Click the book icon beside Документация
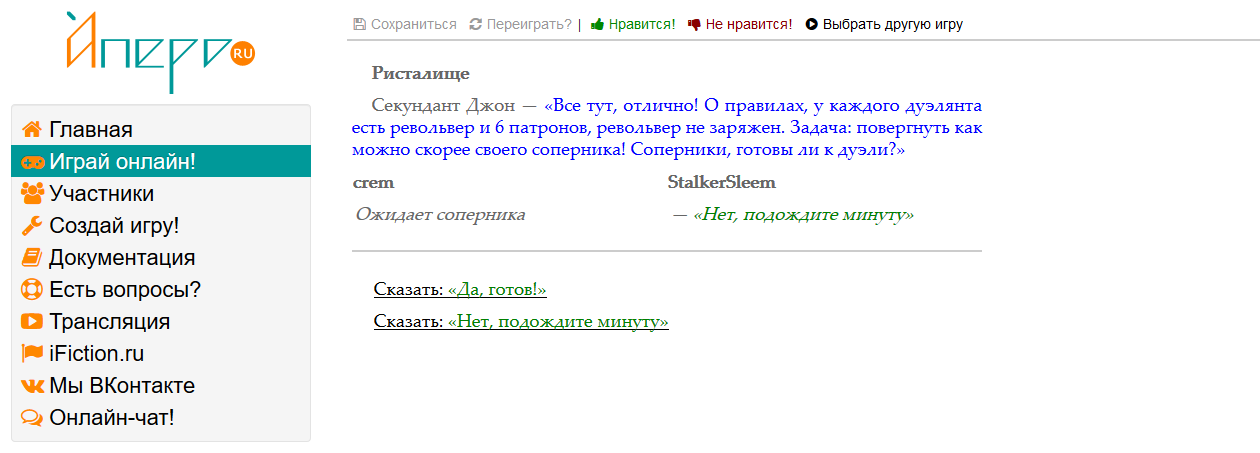Viewport: 1260px width, 453px height. click(32, 258)
